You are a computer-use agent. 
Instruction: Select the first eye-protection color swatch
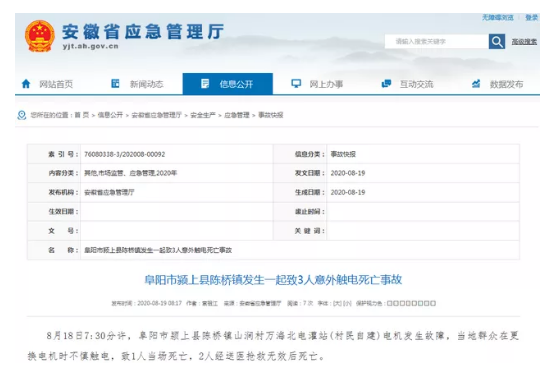[x=390, y=303]
